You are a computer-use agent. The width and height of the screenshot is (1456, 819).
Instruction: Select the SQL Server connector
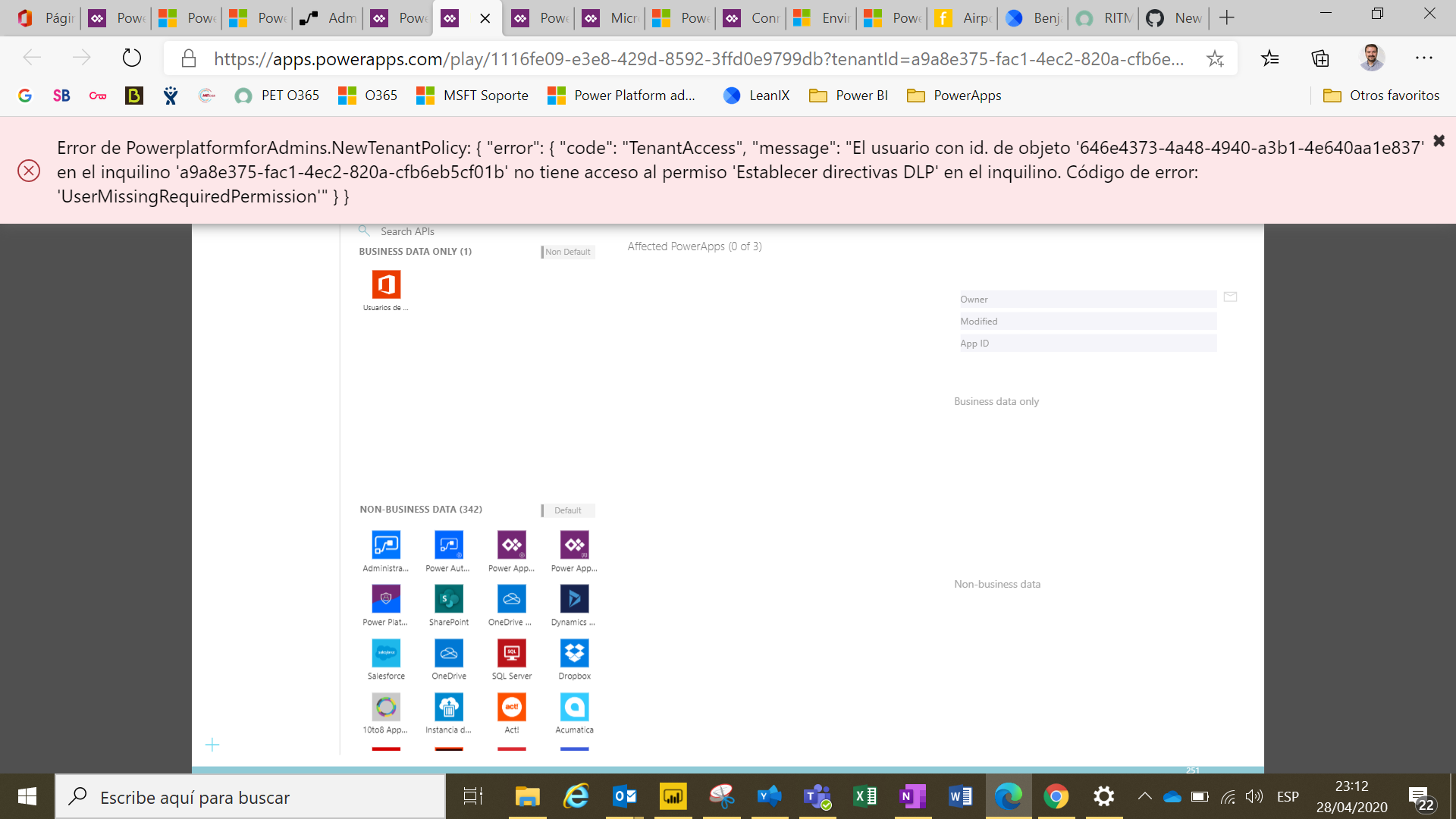click(x=512, y=653)
